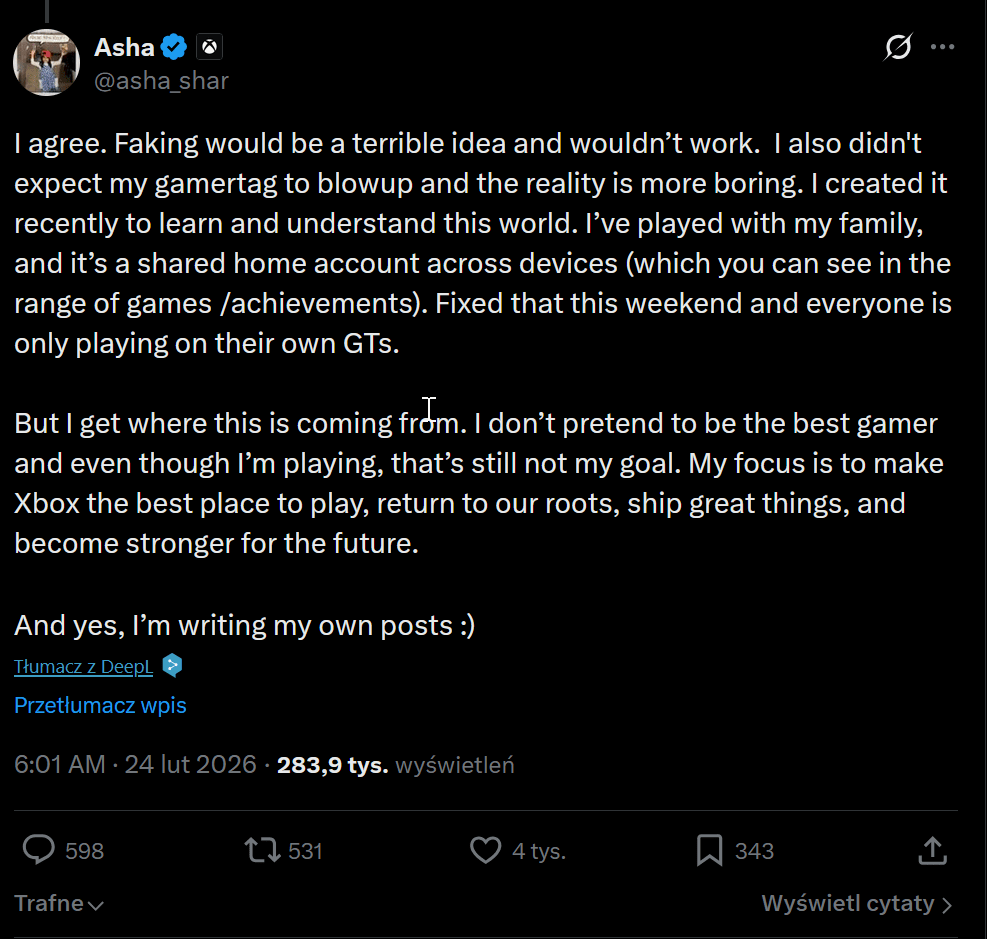987x939 pixels.
Task: Expand the Trafne sort dropdown
Action: (59, 904)
